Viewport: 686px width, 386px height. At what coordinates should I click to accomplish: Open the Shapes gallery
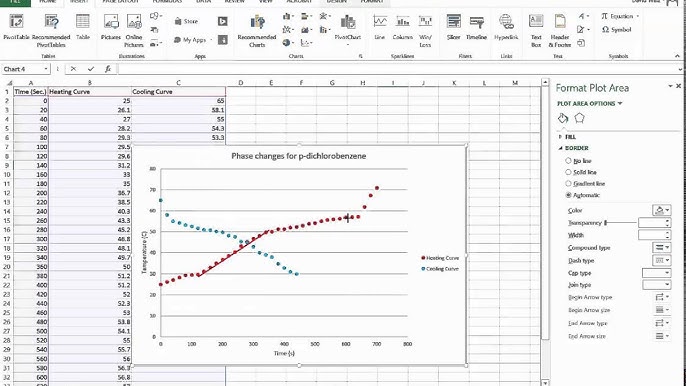[156, 16]
